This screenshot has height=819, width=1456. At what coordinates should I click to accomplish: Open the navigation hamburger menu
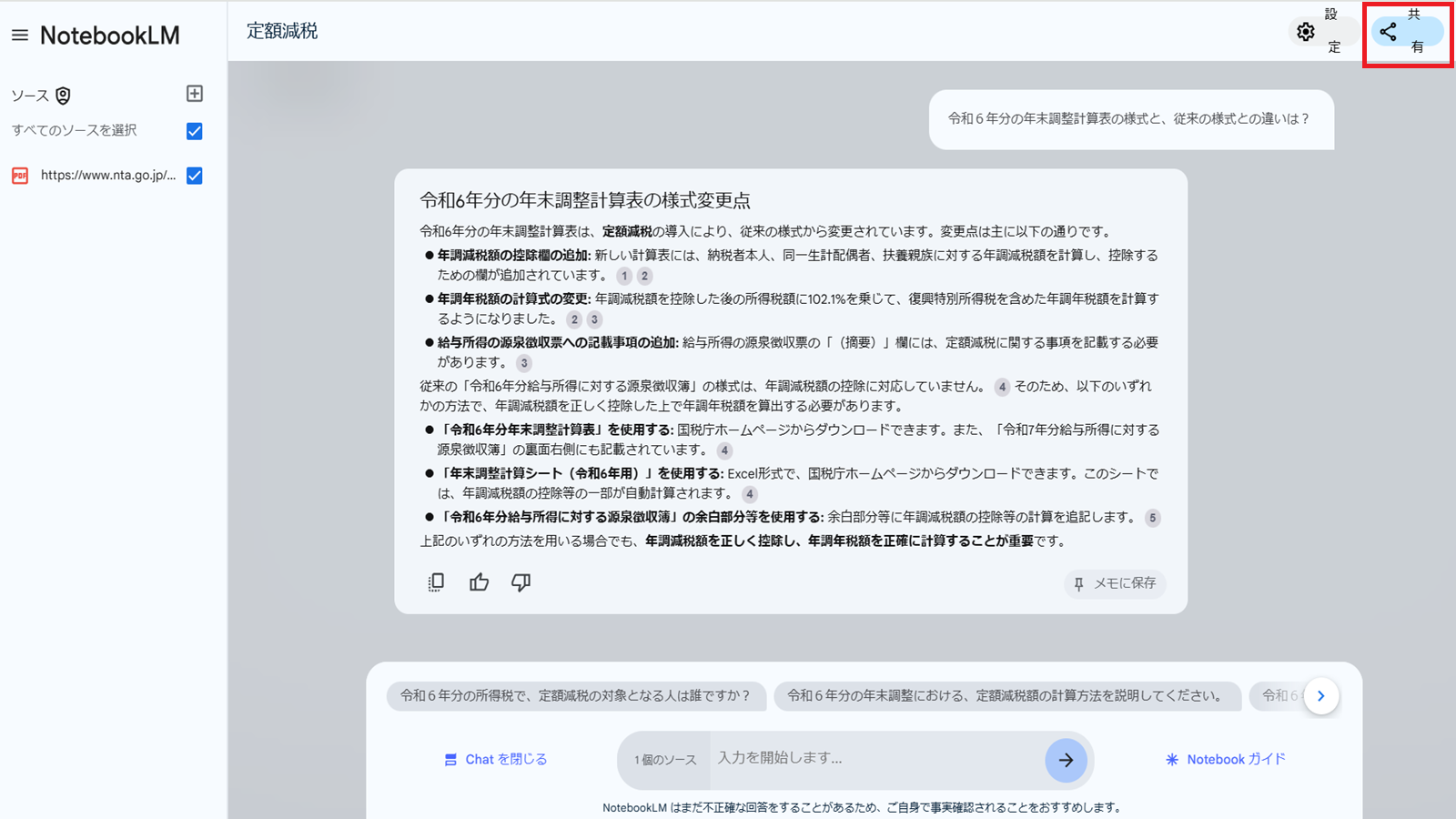19,35
